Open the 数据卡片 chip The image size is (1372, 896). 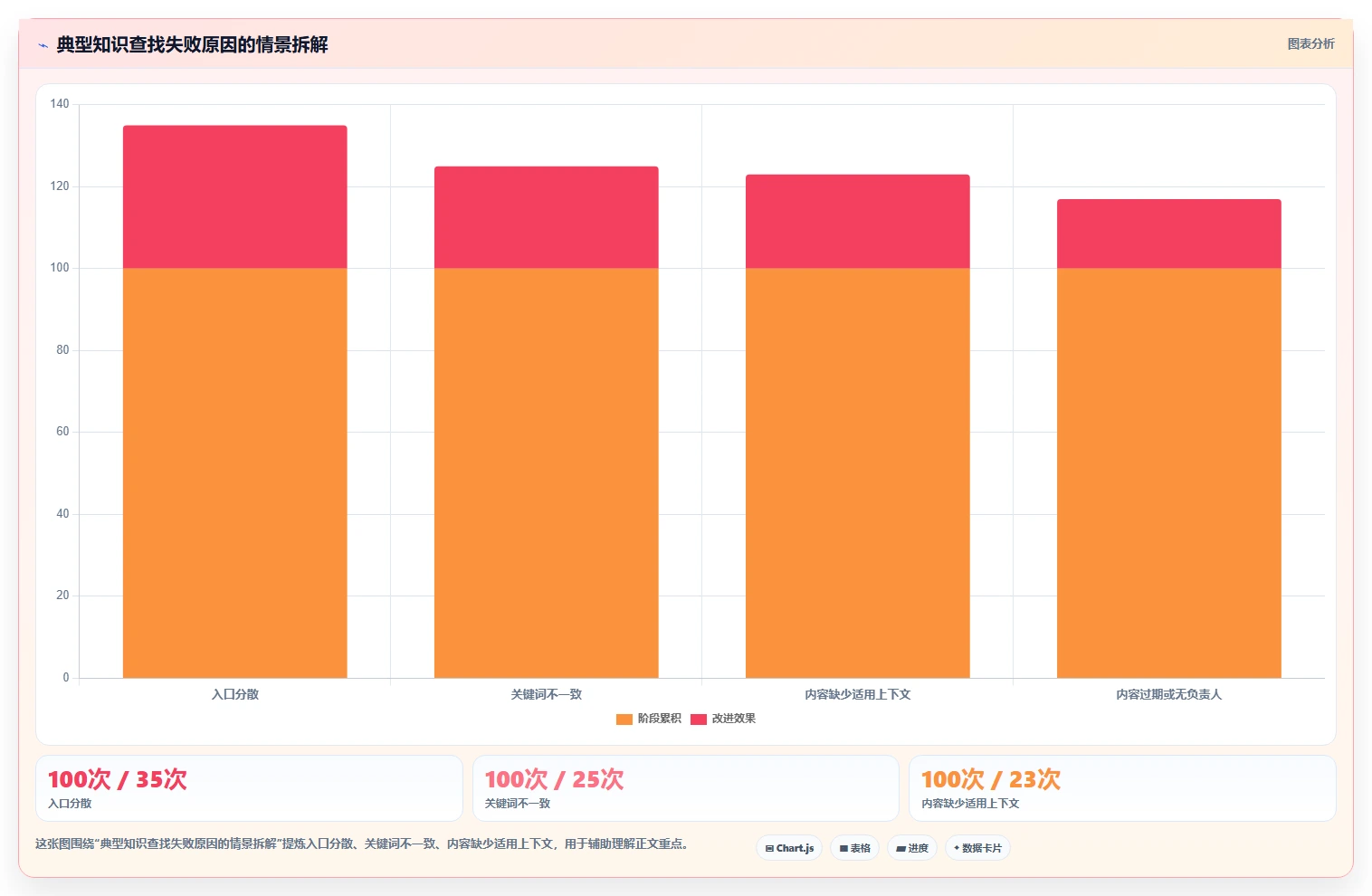point(977,848)
